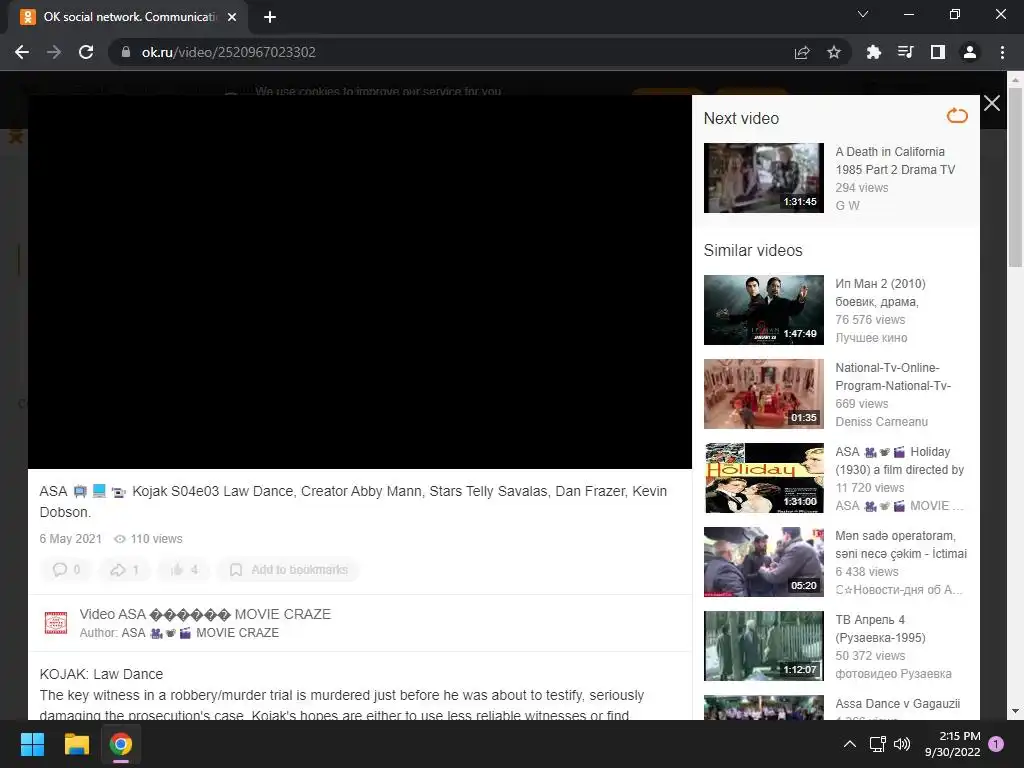Screen dimensions: 1024x768
Task: Open A Death in California thumbnail
Action: [x=763, y=178]
